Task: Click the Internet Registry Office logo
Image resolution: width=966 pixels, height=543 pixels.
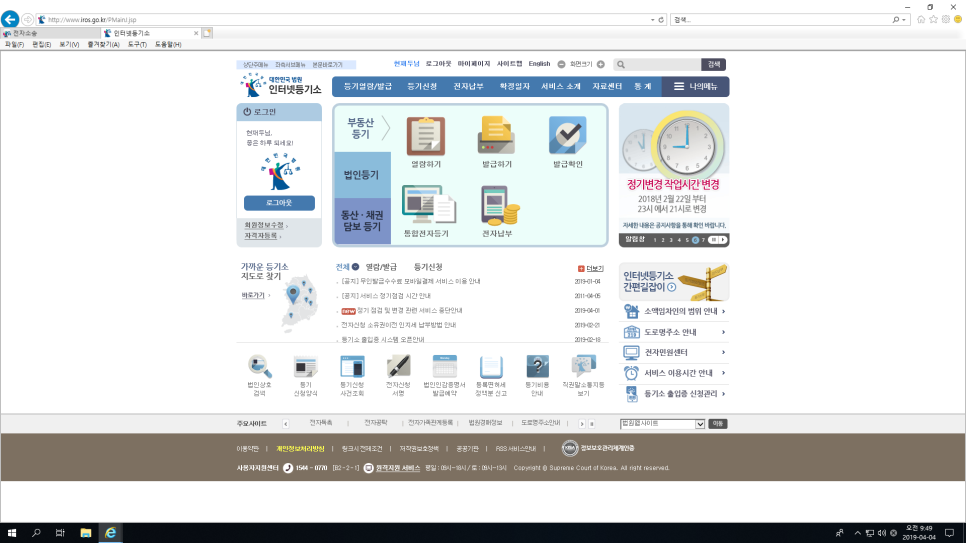Action: click(x=281, y=85)
